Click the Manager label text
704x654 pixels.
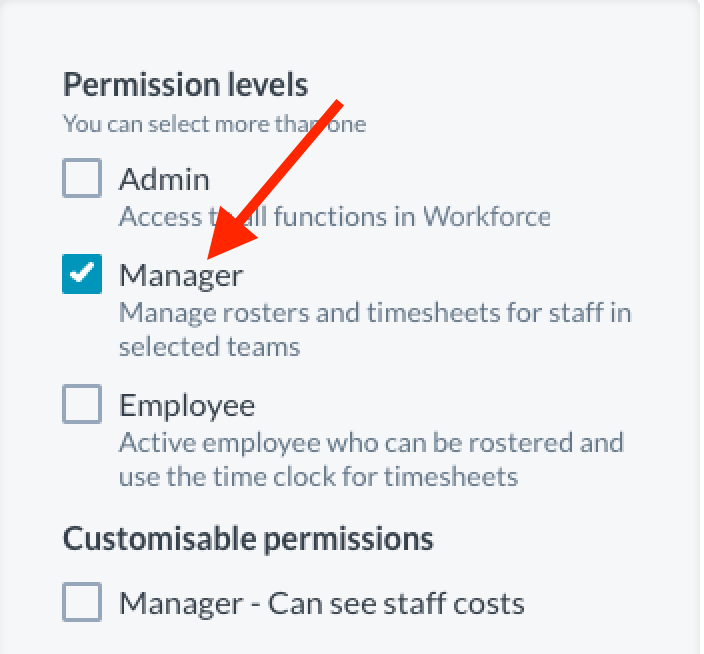point(181,274)
